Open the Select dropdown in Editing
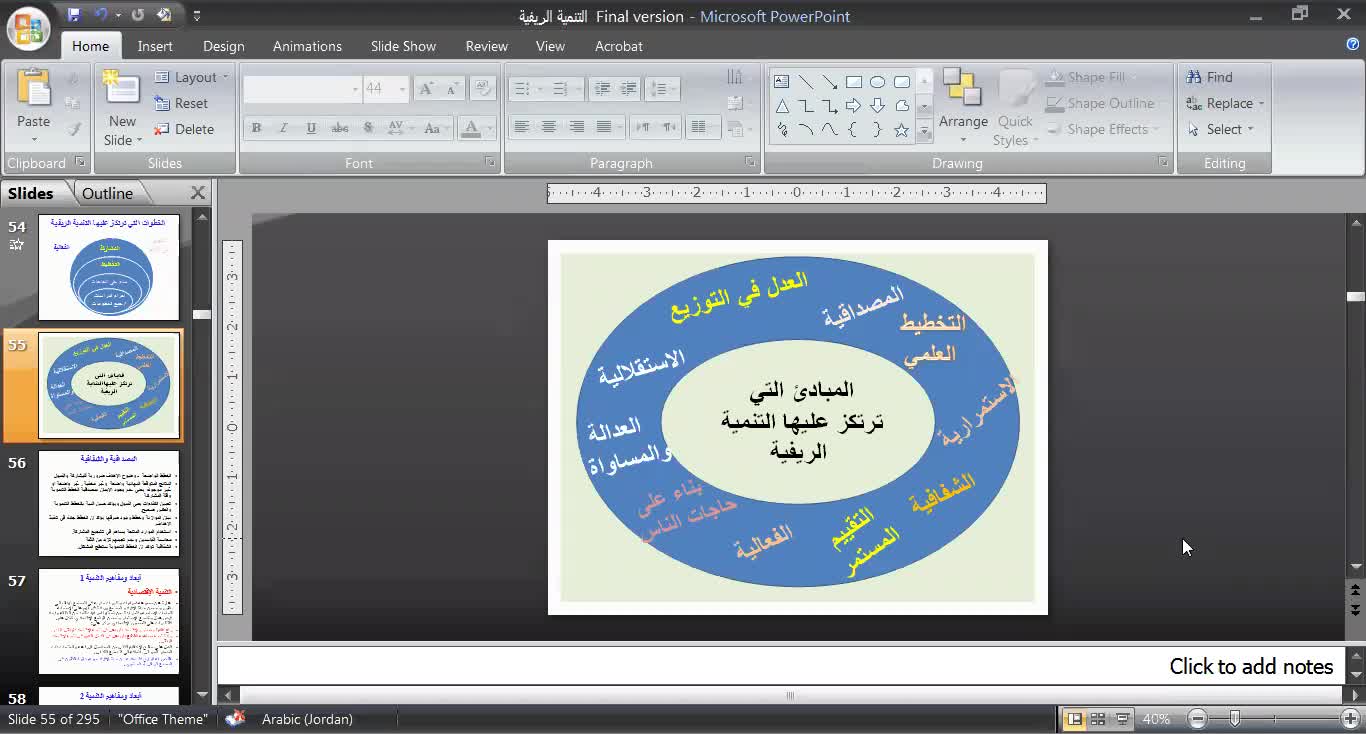This screenshot has height=734, width=1366. click(x=1221, y=129)
